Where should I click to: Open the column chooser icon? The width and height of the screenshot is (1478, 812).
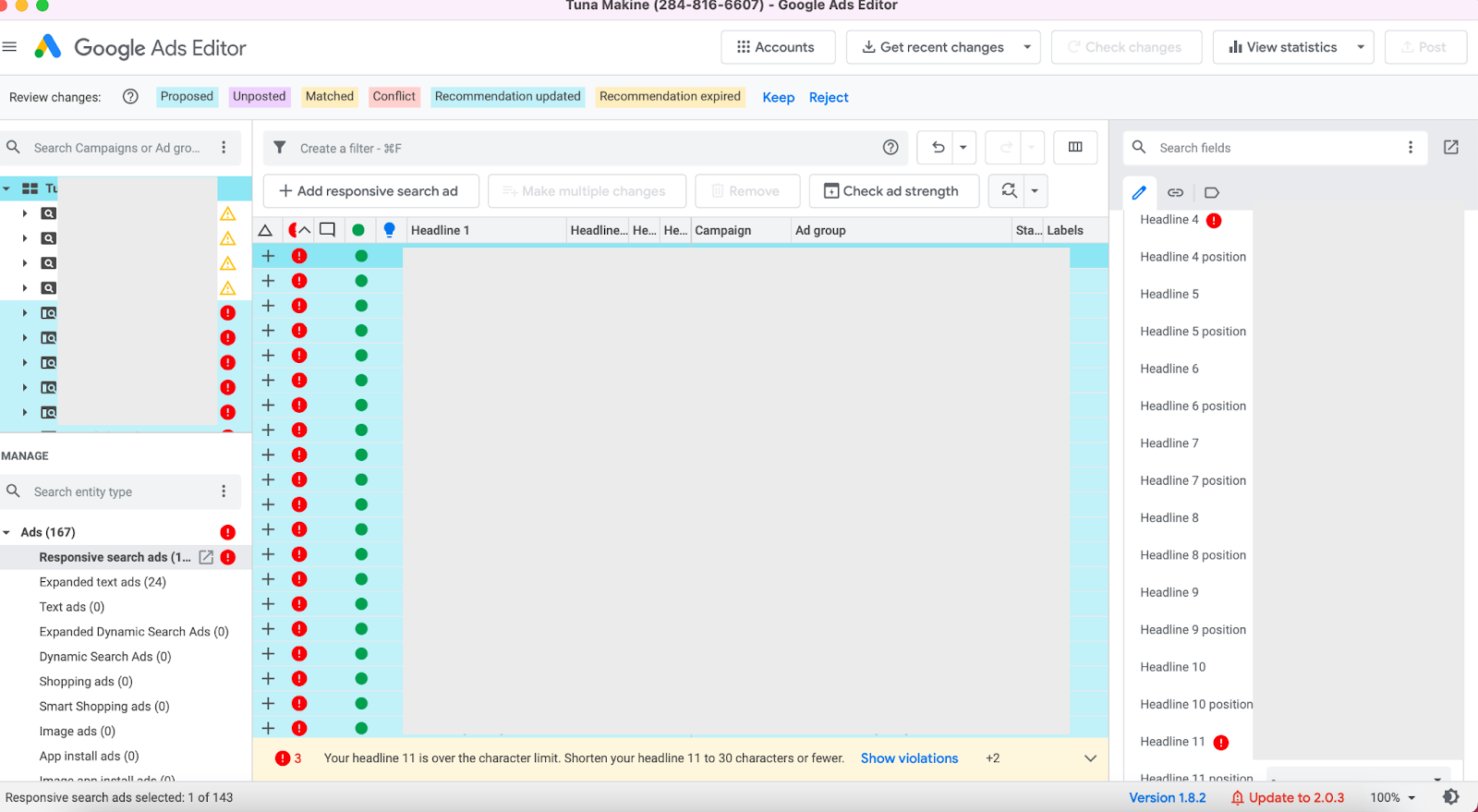tap(1075, 147)
